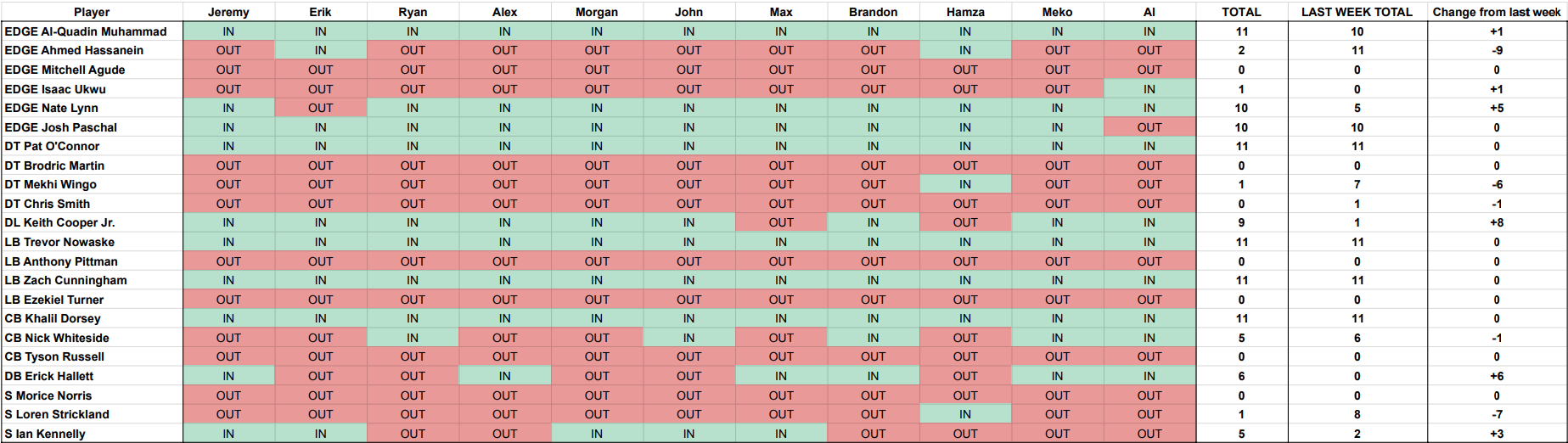Click Hamza's IN cell for Loren Strickland

pos(965,414)
